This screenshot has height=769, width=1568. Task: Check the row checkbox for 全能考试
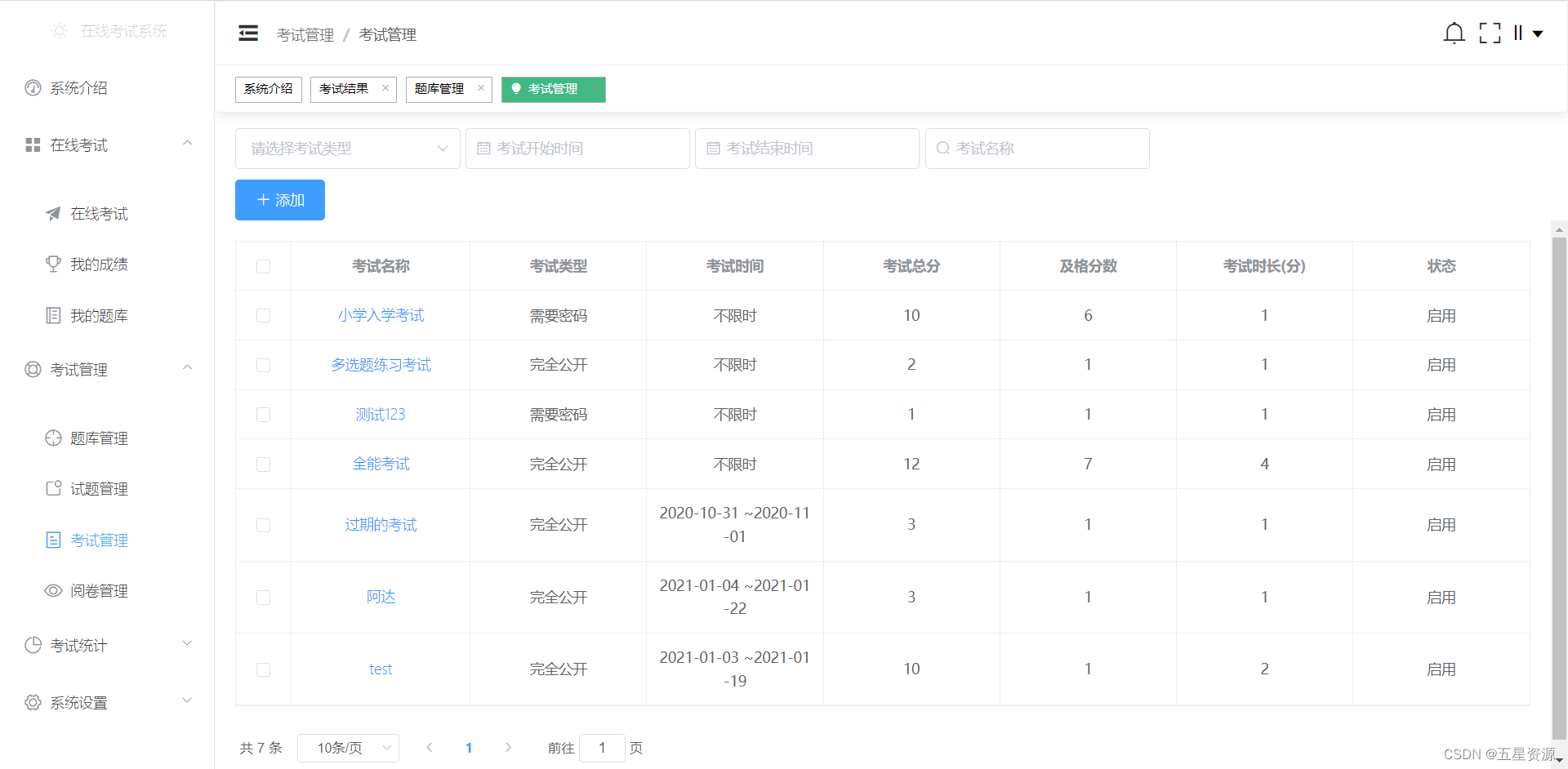[x=263, y=465]
